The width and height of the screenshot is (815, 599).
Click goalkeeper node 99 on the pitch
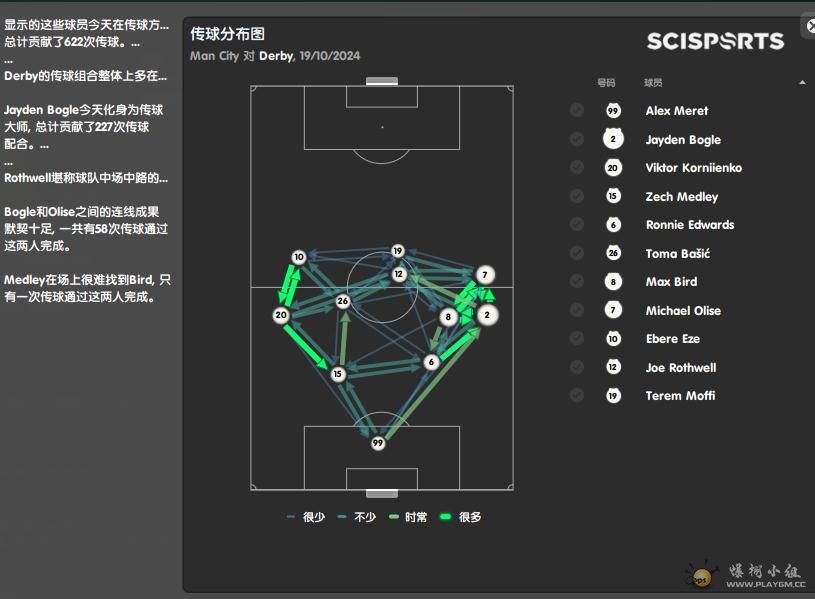(378, 443)
